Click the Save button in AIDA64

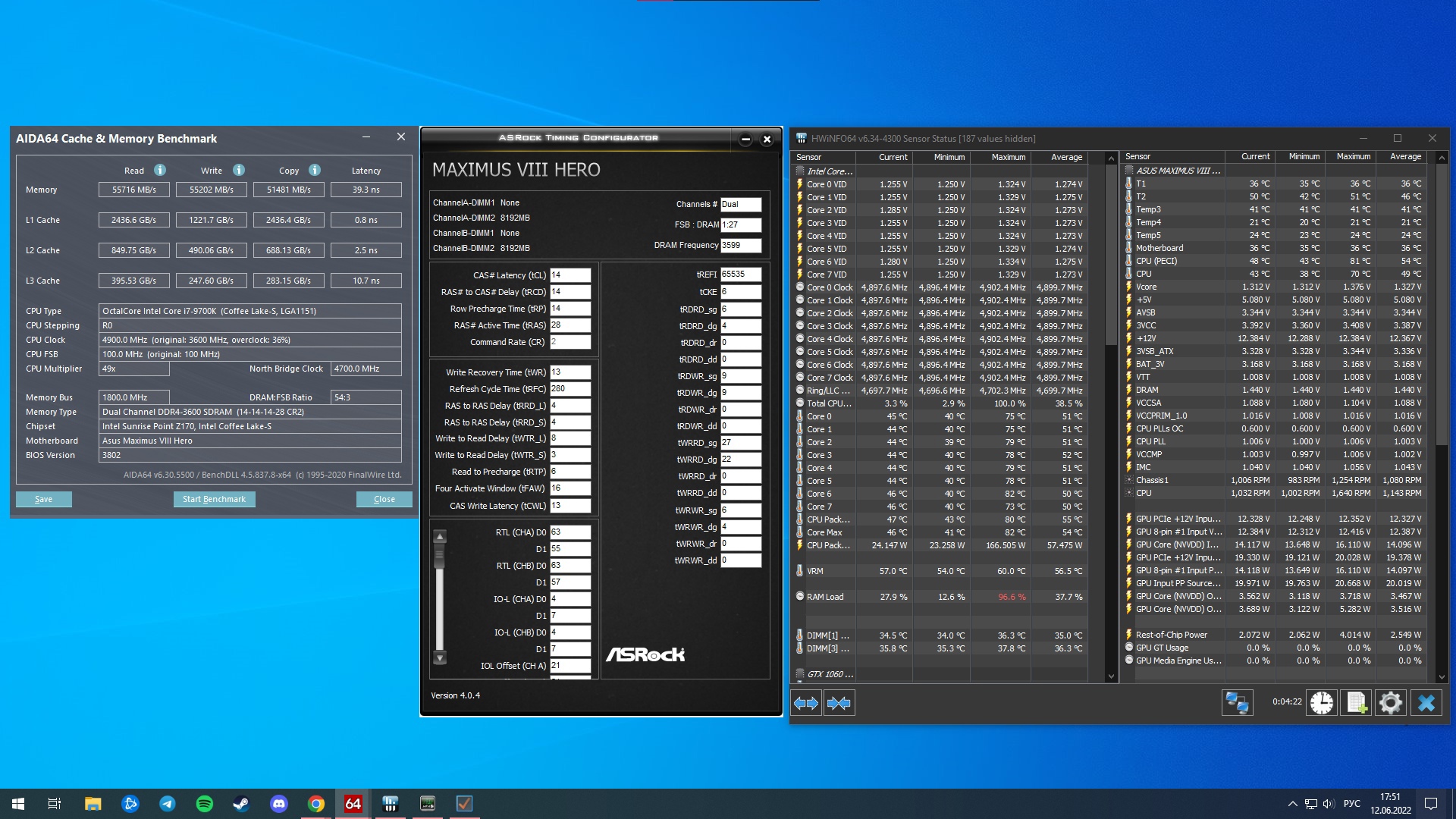[44, 499]
